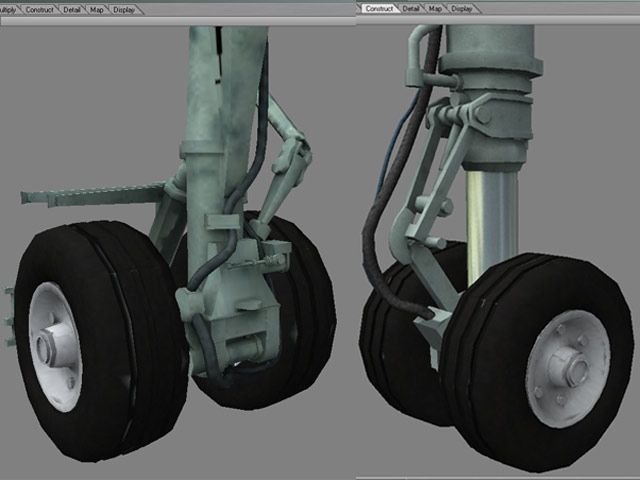640x480 pixels.
Task: Click the partially visible Multiply tab
Action: point(7,9)
